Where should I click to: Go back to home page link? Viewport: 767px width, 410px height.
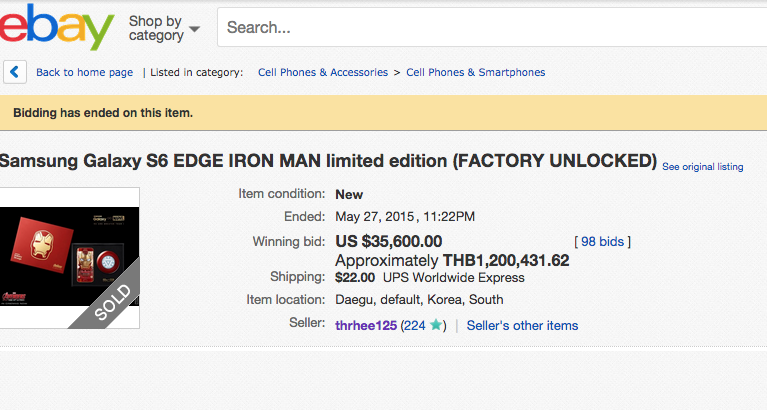pyautogui.click(x=84, y=72)
